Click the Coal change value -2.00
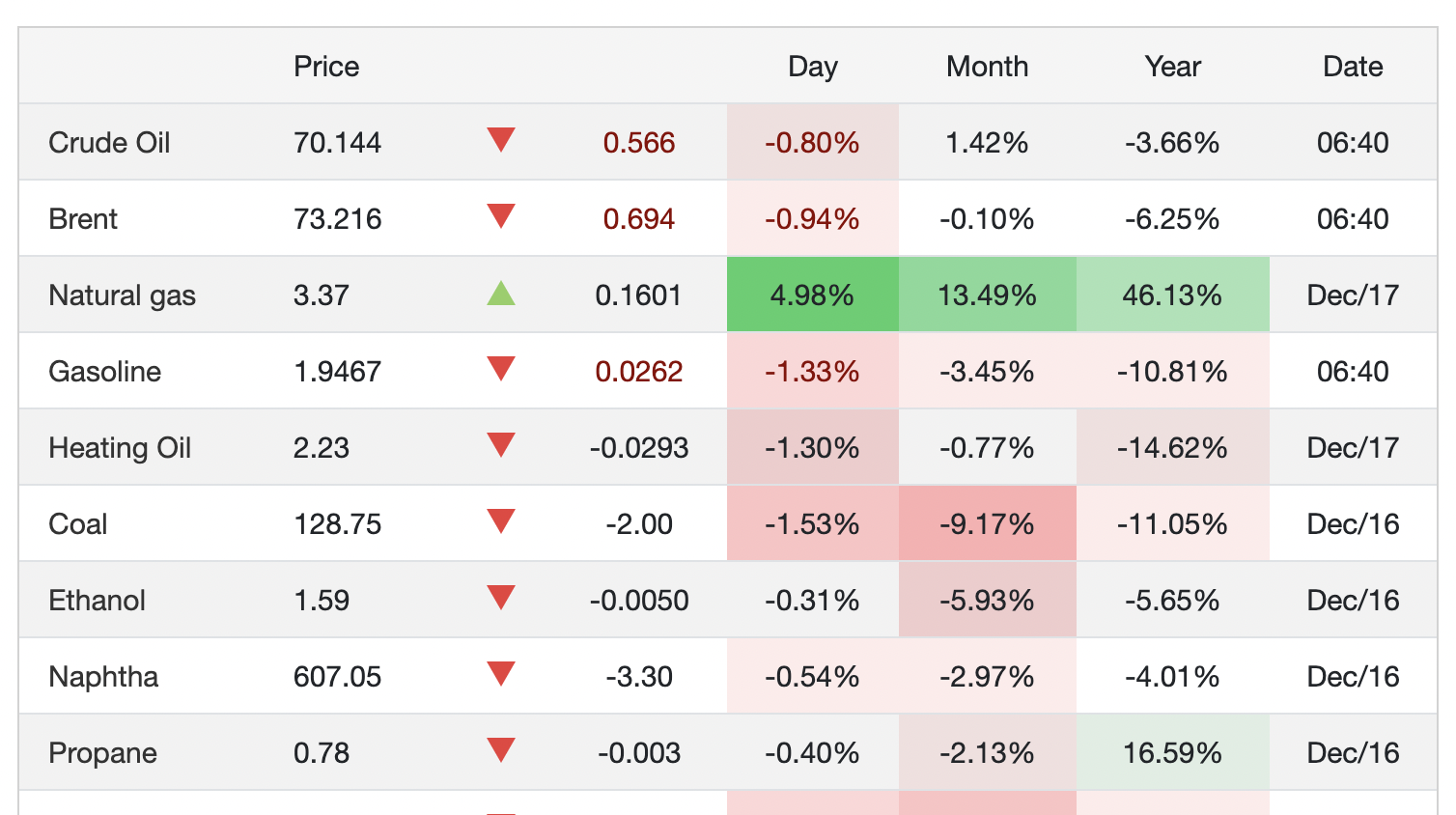The height and width of the screenshot is (815, 1456). point(639,524)
